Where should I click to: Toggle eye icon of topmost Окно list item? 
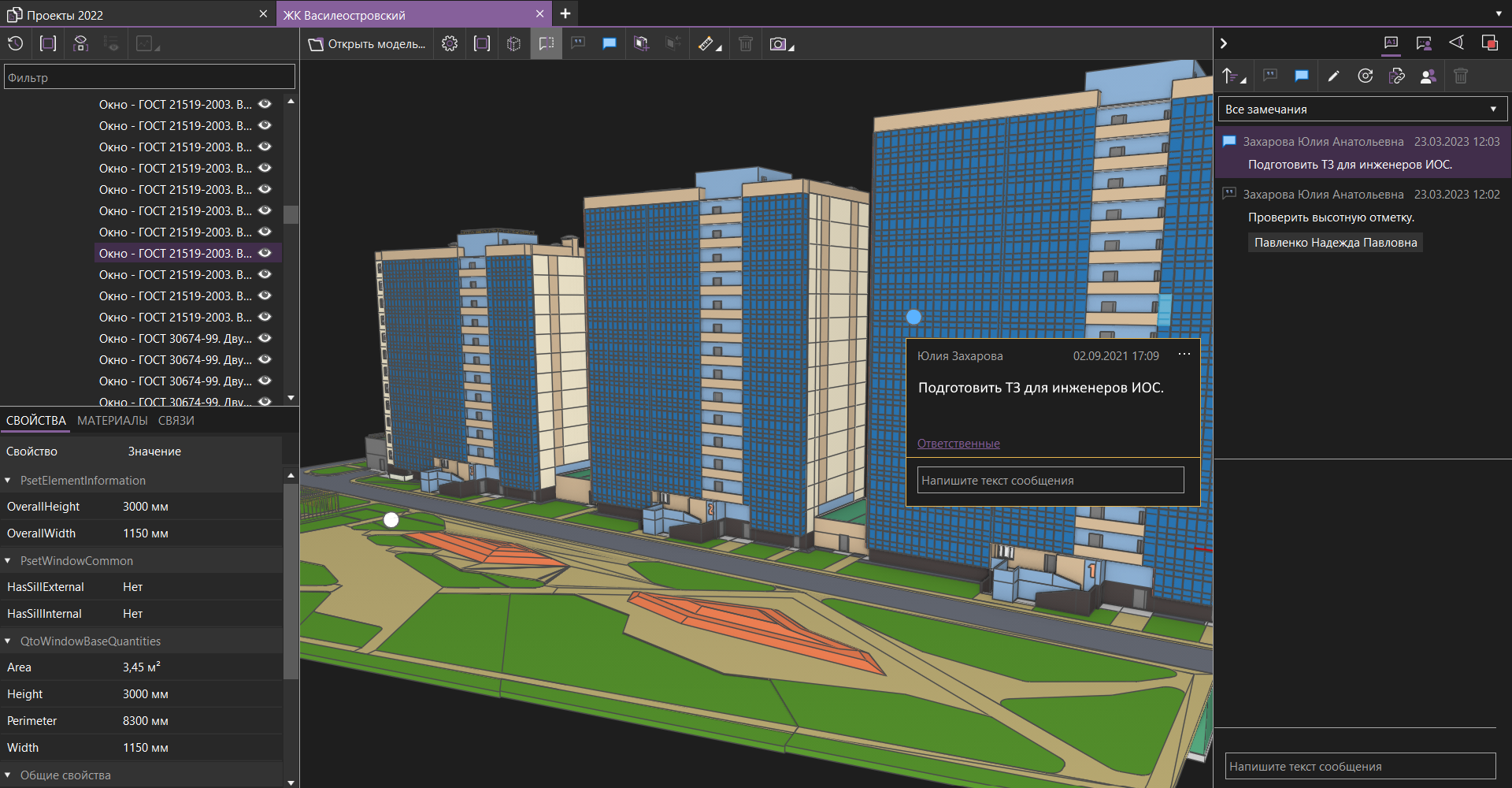265,104
